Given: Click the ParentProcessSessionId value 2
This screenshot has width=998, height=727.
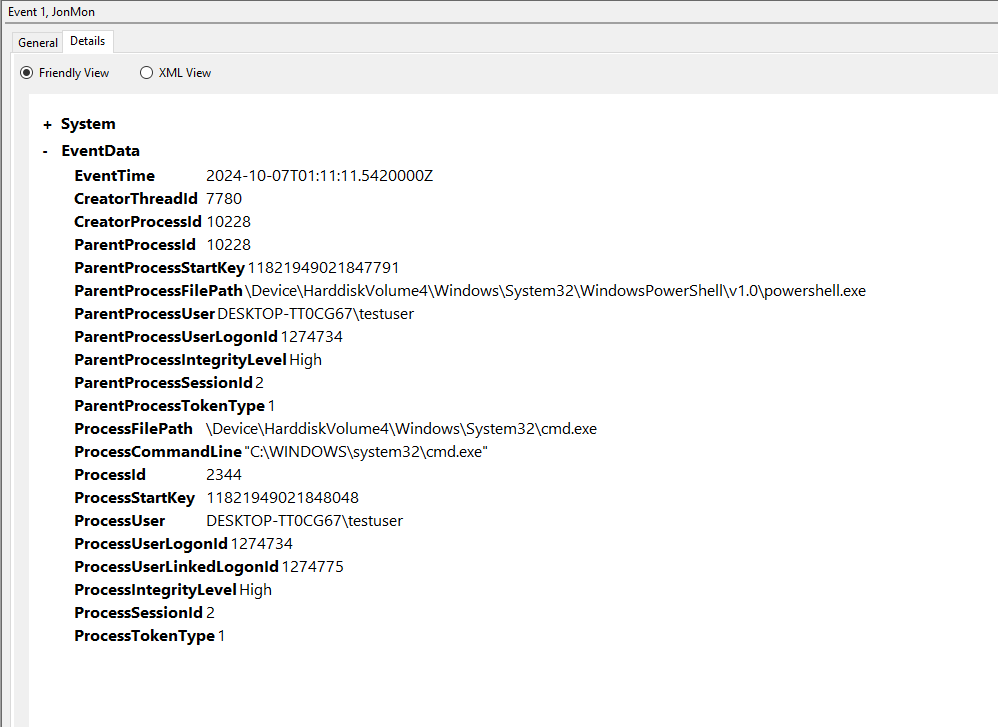Looking at the screenshot, I should point(260,383).
